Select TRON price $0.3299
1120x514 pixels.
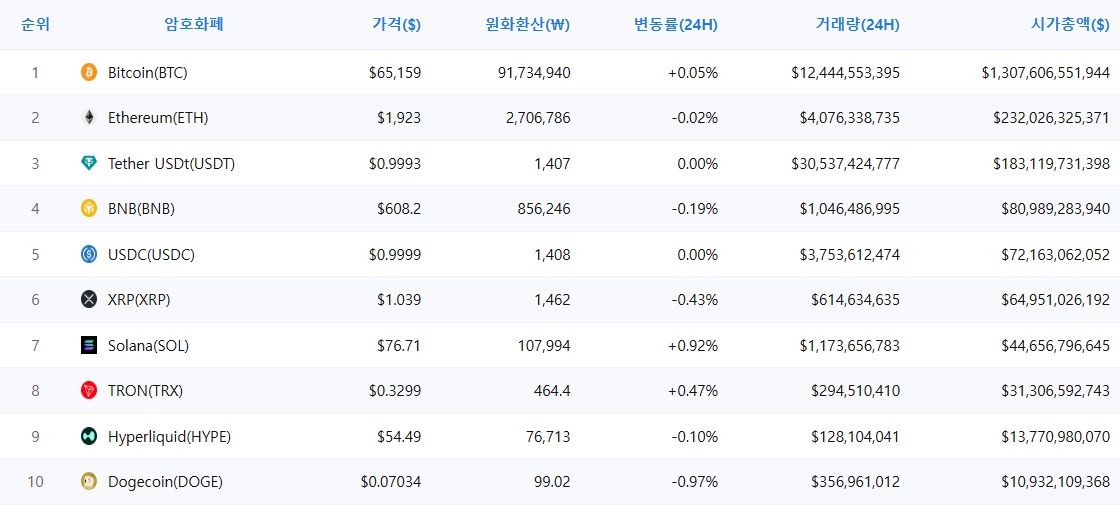(395, 390)
